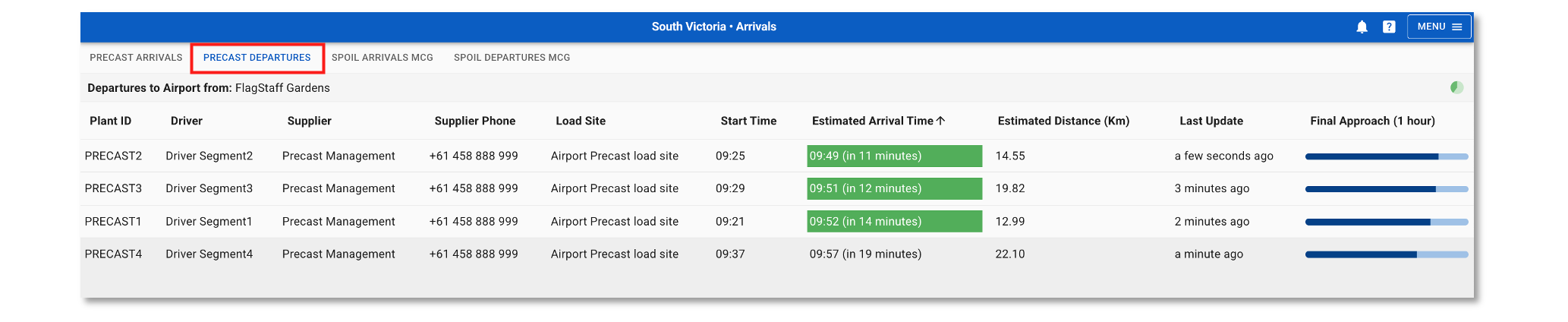Click the Last Update column header
Screen dimensions: 1568x322
pyautogui.click(x=1211, y=121)
